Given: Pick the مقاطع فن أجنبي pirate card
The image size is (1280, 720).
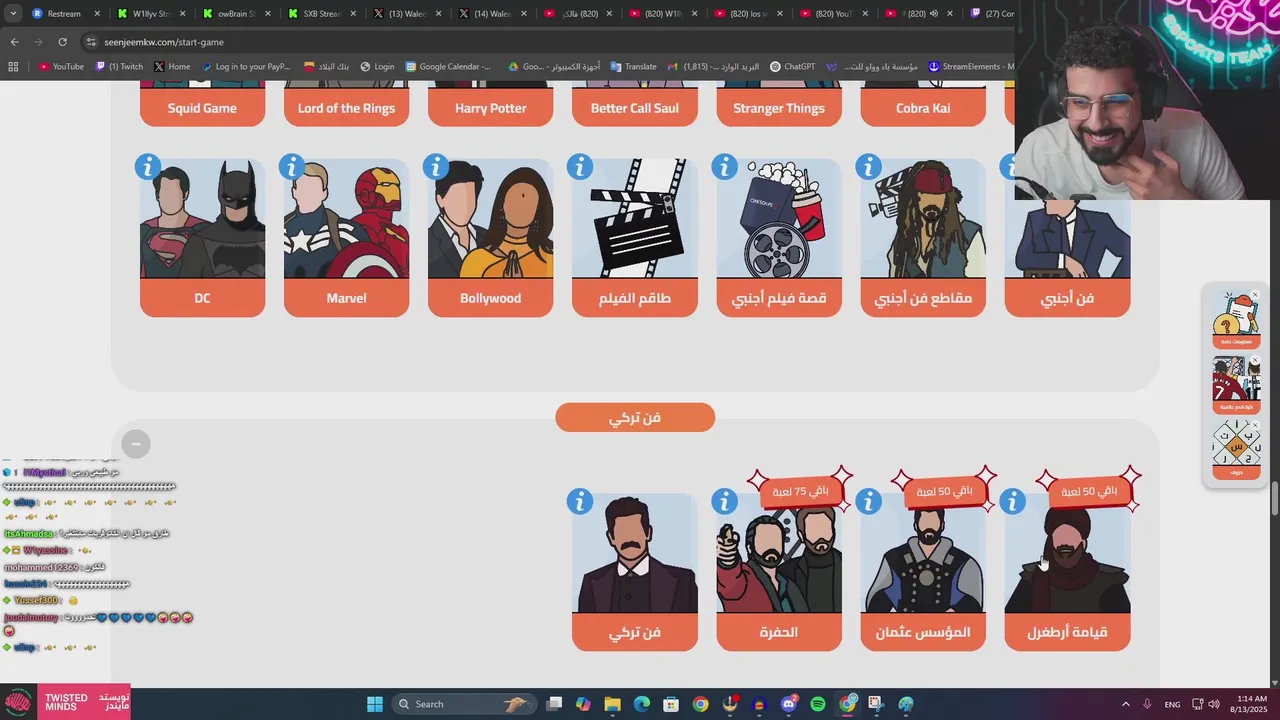Looking at the screenshot, I should 923,238.
